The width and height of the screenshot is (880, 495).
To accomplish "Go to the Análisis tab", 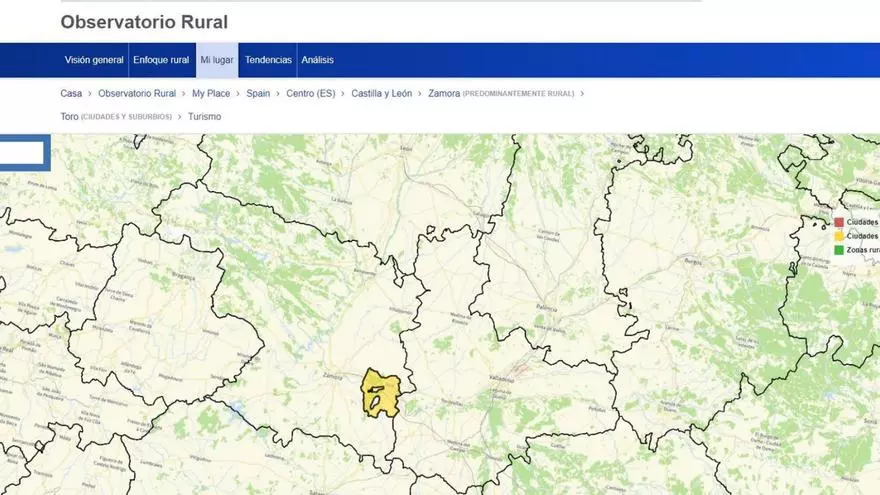I will 318,60.
